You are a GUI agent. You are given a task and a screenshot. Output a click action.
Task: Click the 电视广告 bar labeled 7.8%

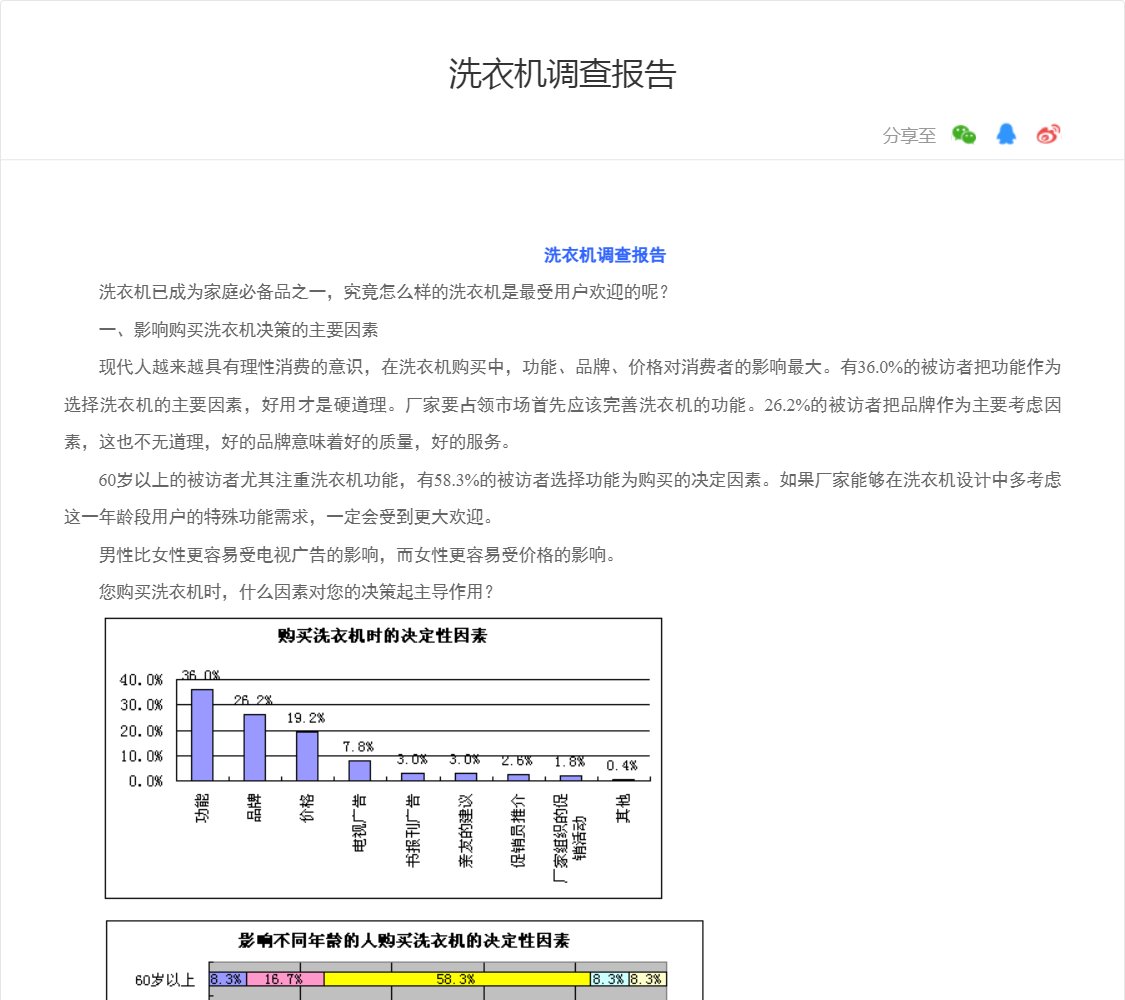(x=359, y=770)
